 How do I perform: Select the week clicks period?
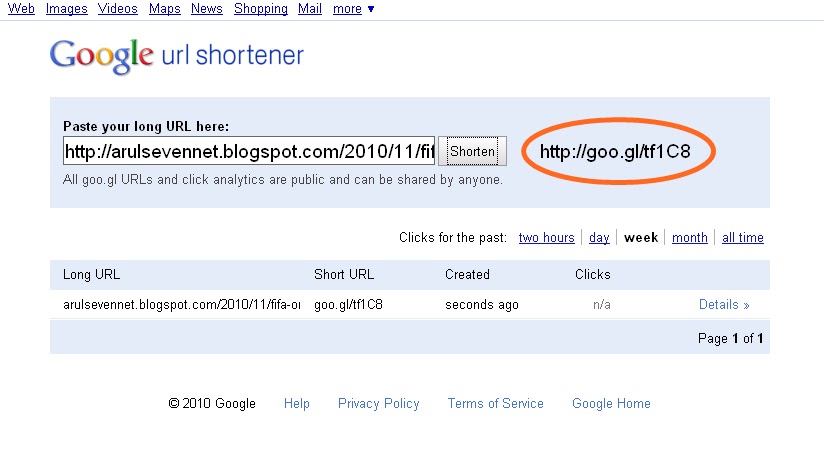coord(641,238)
